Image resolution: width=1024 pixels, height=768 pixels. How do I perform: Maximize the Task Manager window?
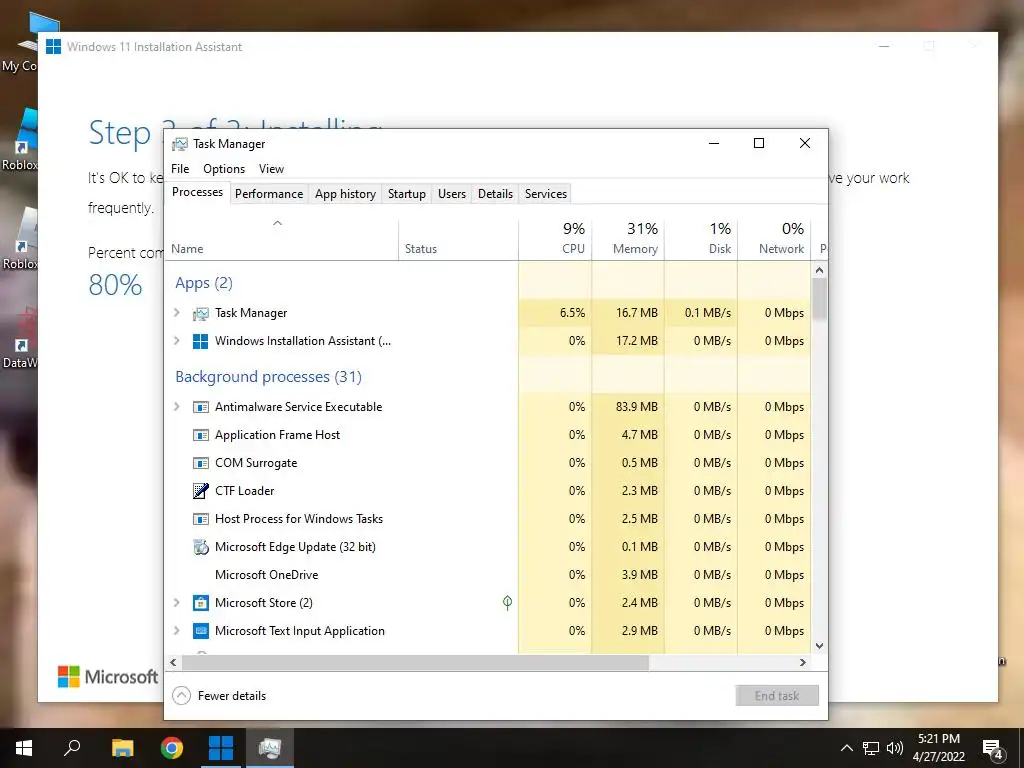coord(759,143)
